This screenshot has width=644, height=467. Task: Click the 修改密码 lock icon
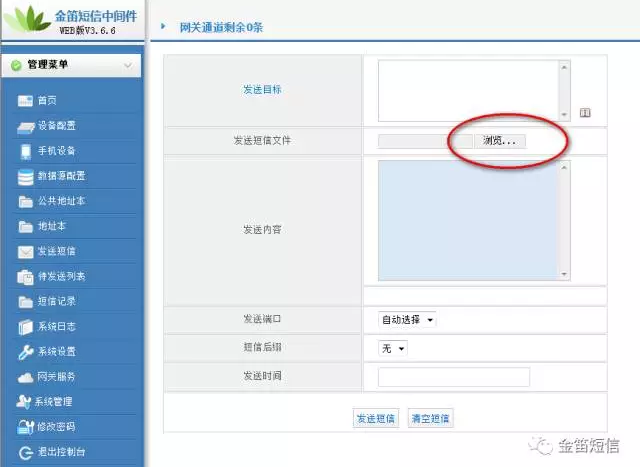26,427
